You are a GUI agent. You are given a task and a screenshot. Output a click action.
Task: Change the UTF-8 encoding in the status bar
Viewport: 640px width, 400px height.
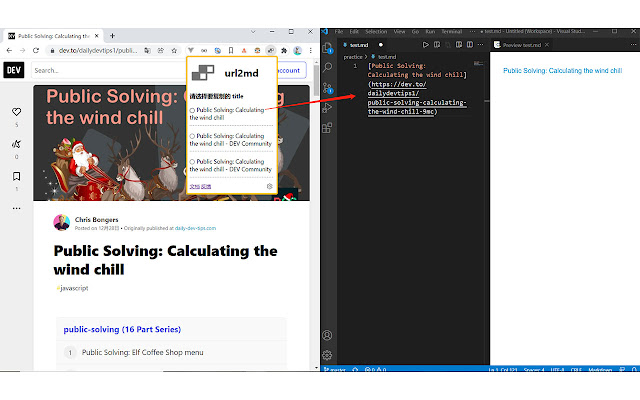point(557,370)
